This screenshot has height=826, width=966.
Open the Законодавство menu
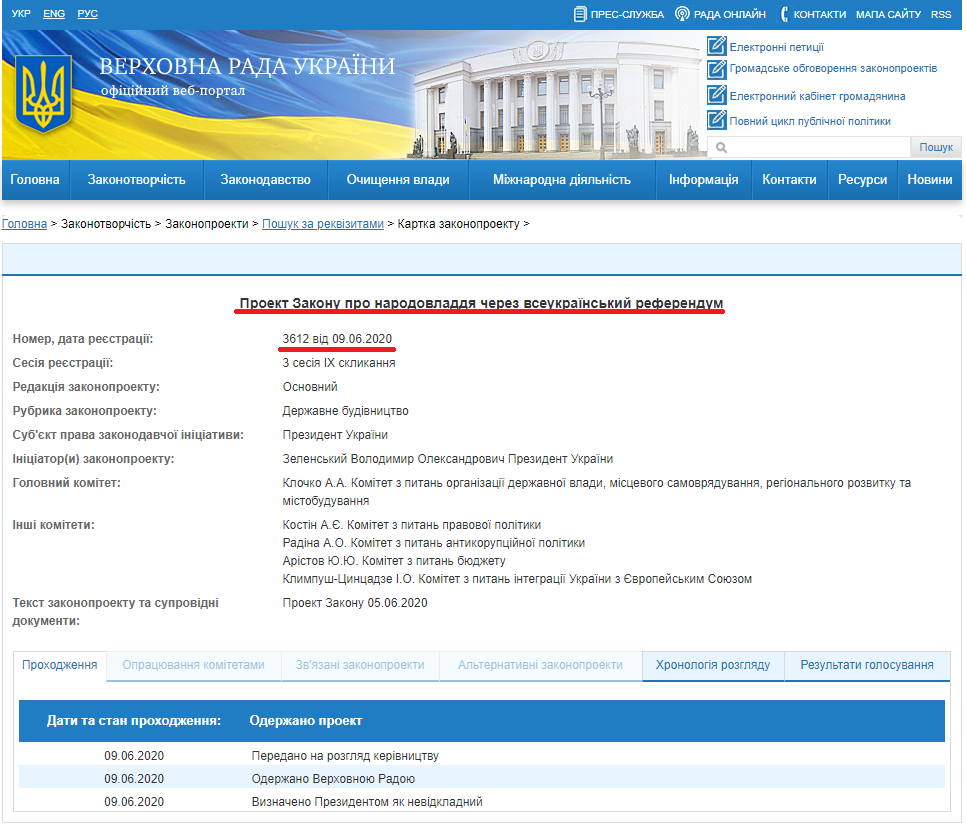point(266,180)
